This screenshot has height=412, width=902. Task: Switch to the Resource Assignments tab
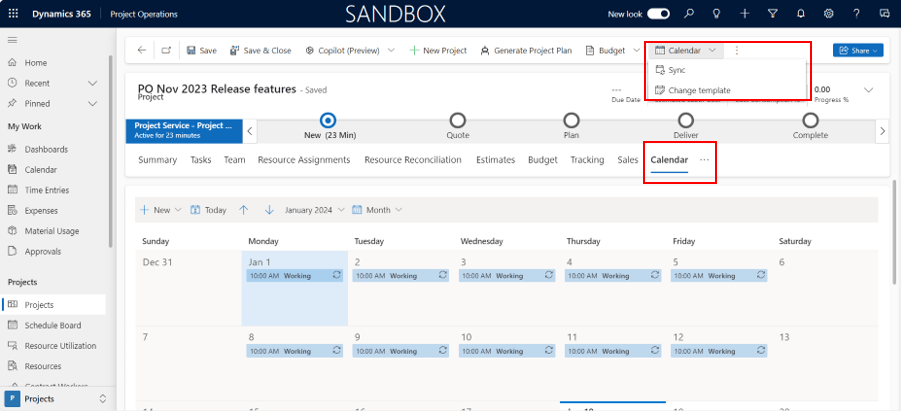point(303,160)
